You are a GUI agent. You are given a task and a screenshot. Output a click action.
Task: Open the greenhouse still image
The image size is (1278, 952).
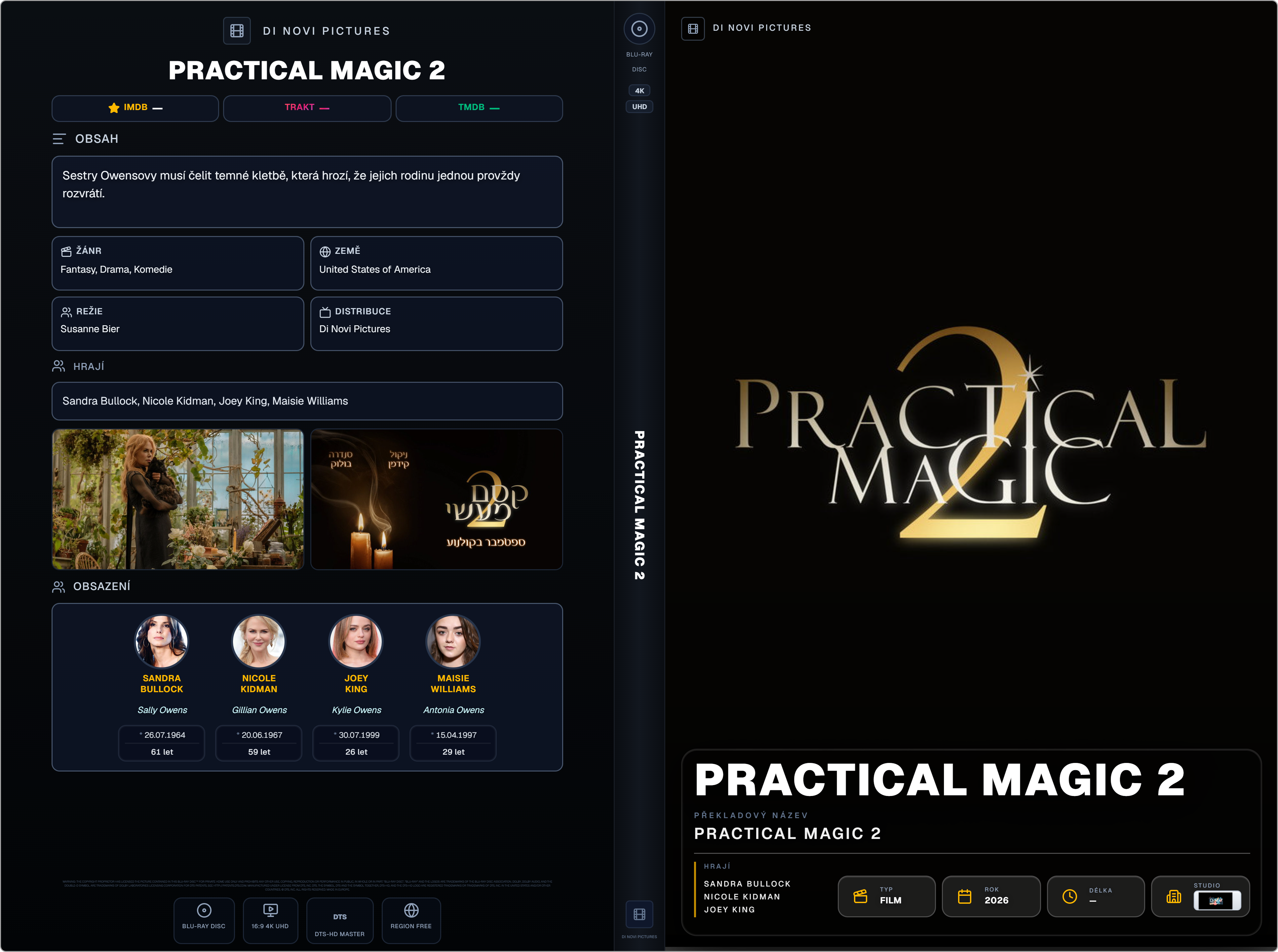[x=178, y=499]
